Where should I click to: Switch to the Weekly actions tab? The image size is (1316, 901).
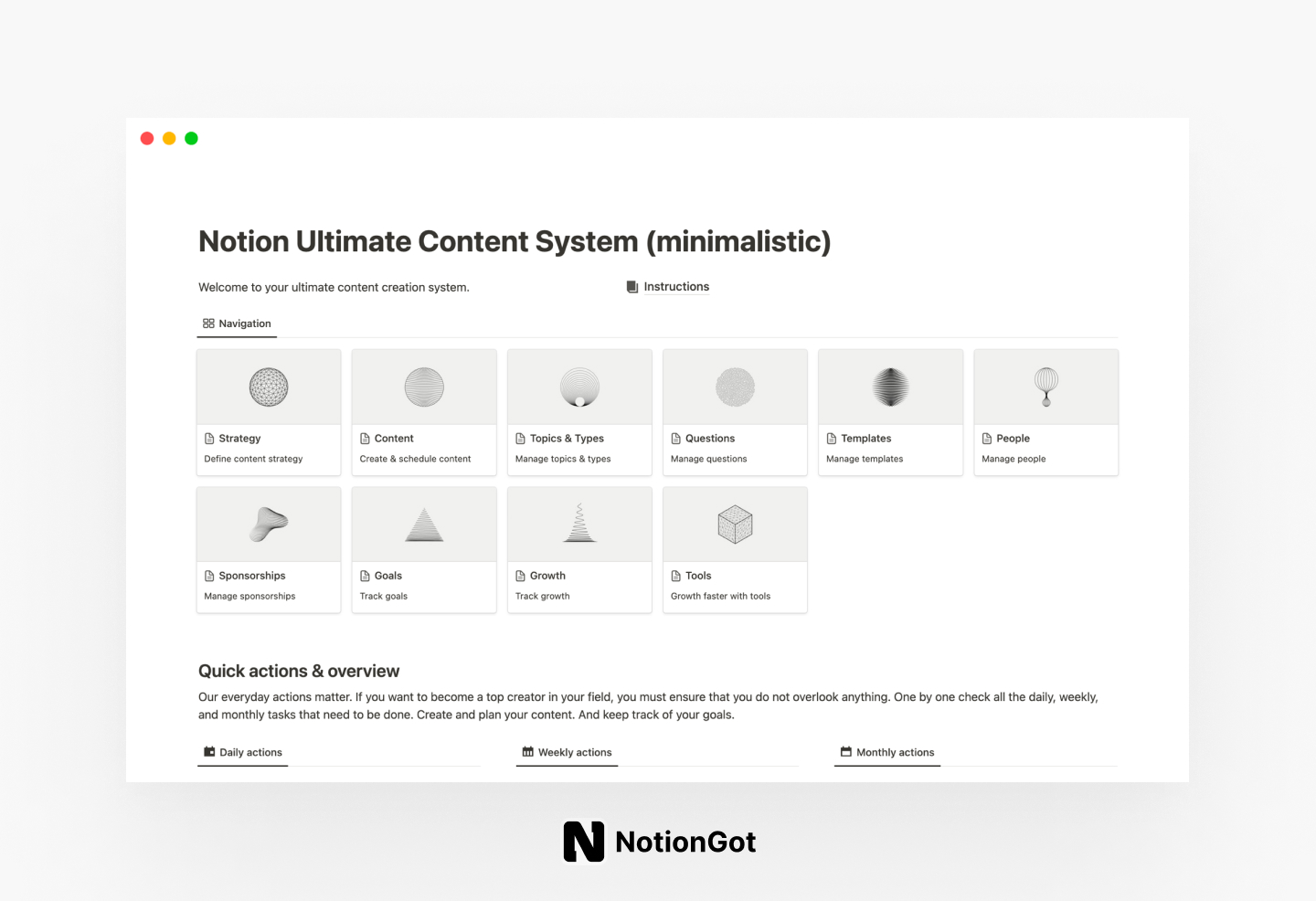[567, 752]
